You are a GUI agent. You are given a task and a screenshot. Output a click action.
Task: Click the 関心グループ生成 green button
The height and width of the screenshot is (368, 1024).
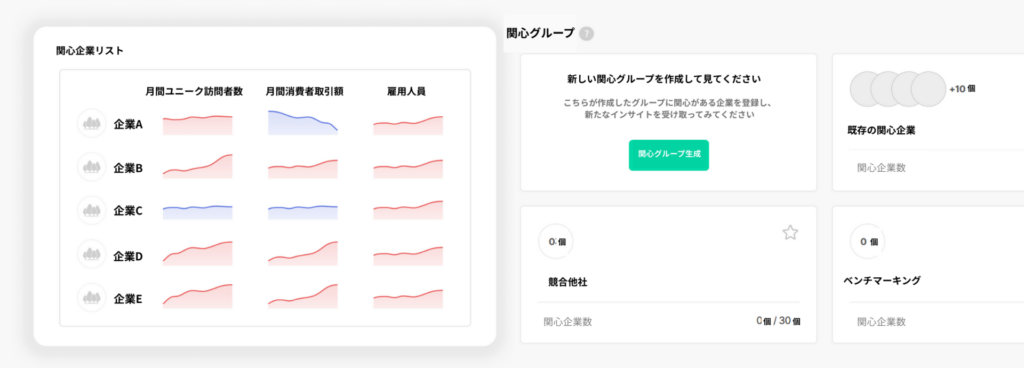(669, 155)
